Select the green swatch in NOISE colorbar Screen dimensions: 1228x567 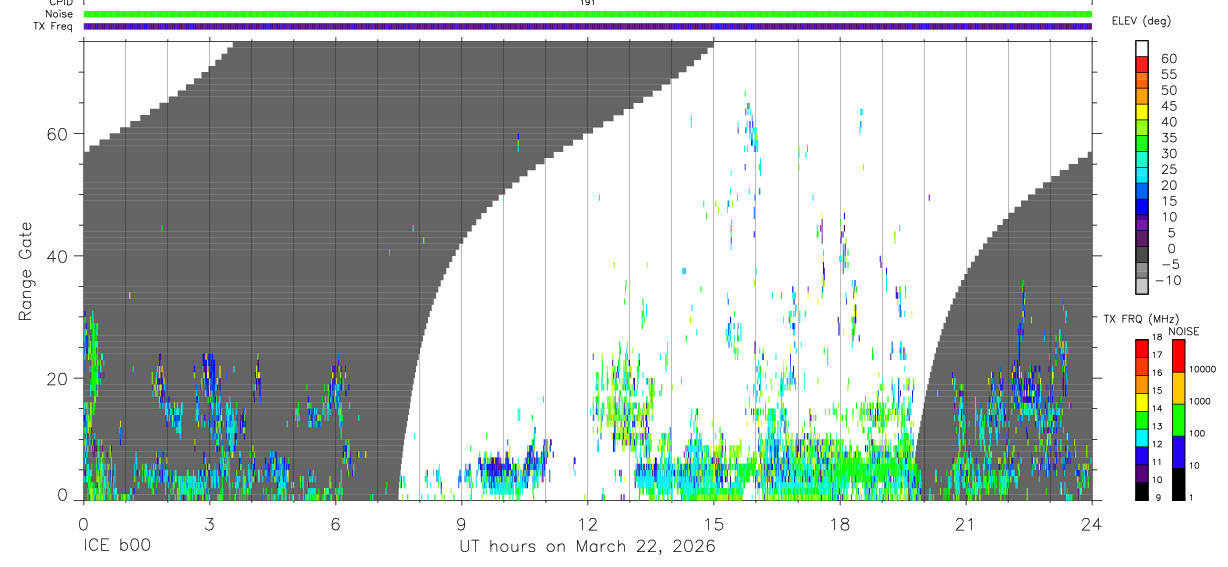(1178, 420)
